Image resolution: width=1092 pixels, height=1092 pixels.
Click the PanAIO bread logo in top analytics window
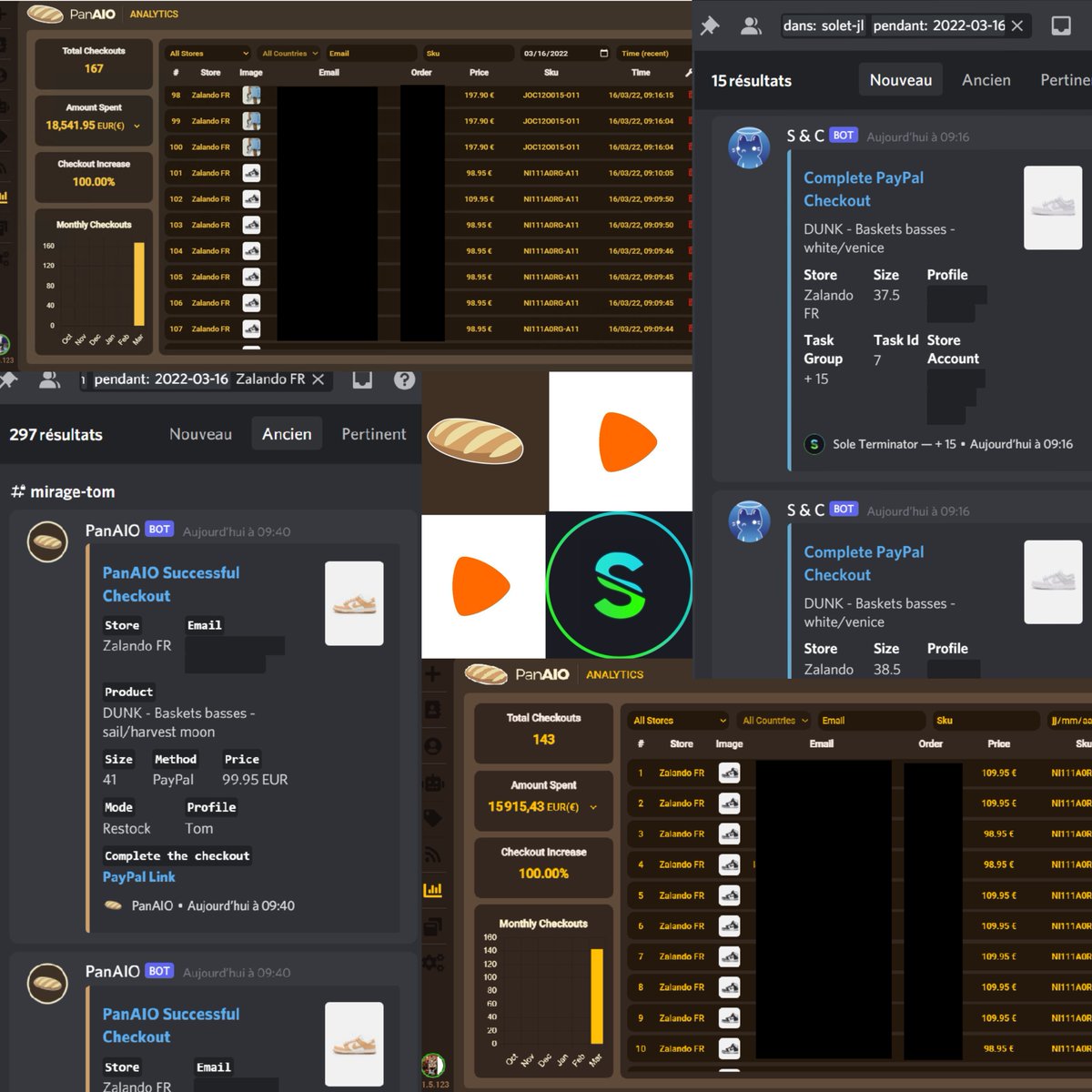45,15
